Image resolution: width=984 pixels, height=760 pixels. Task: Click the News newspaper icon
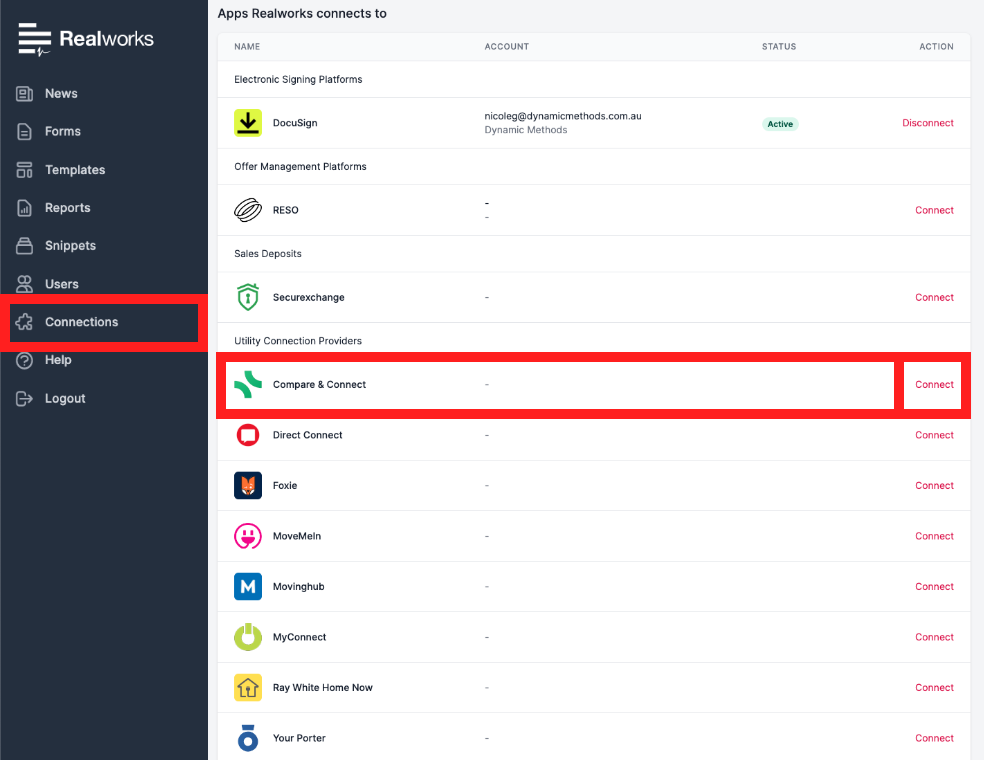24,94
